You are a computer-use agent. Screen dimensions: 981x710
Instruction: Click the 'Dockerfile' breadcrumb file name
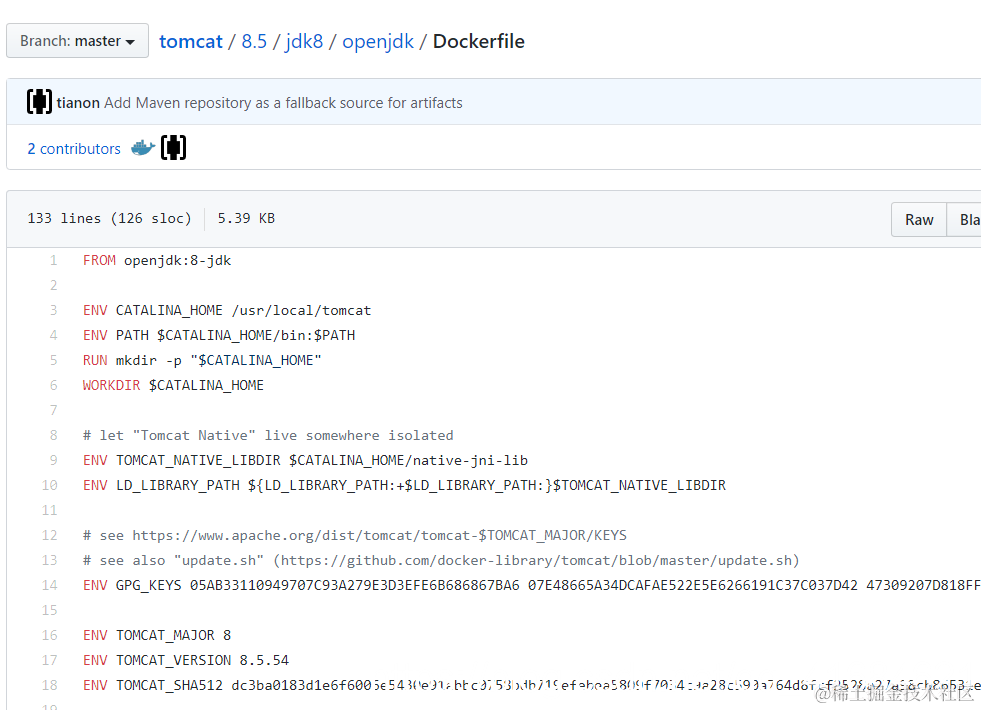[479, 41]
